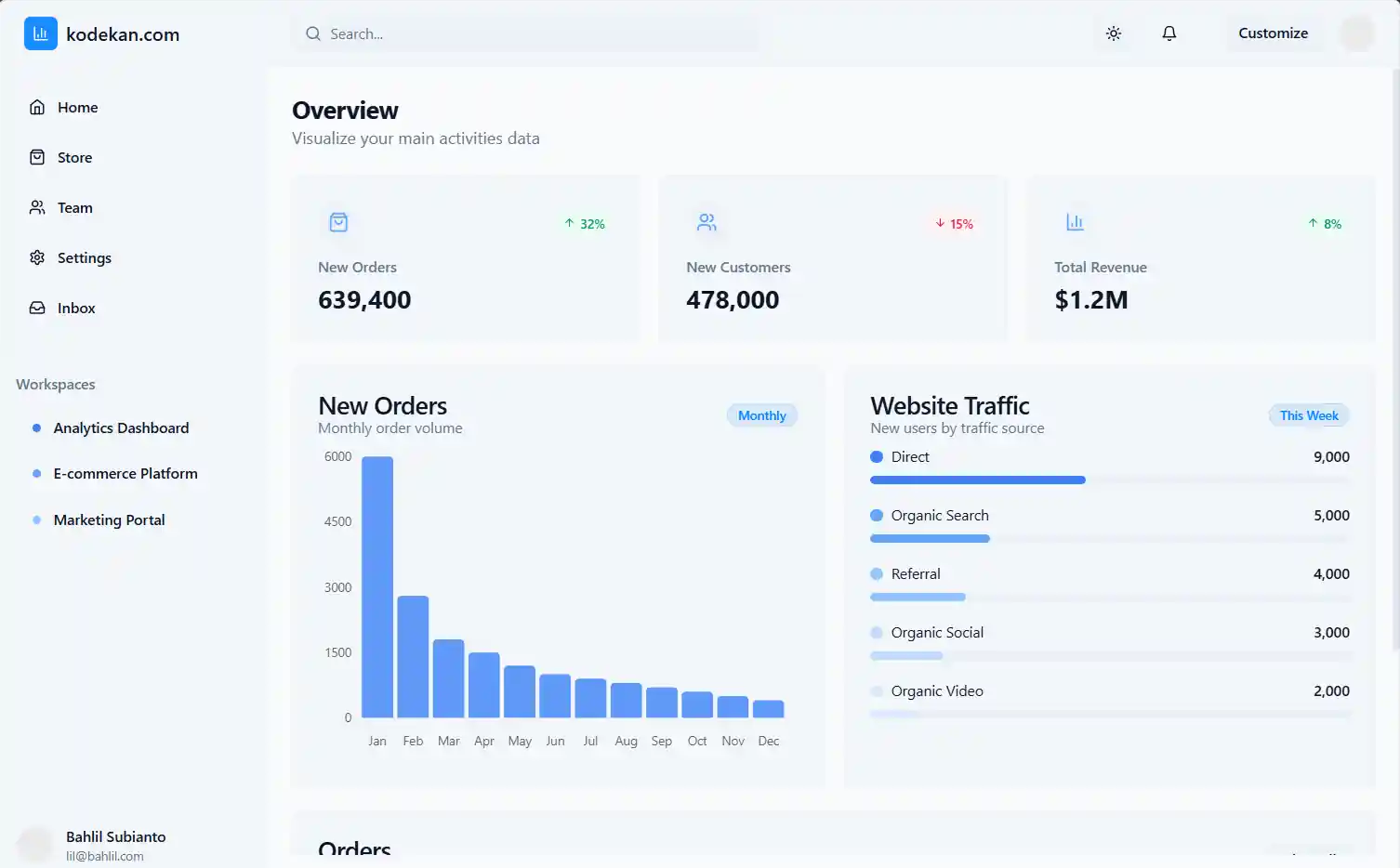1400x868 pixels.
Task: Open user profile avatar menu in header
Action: [1356, 33]
